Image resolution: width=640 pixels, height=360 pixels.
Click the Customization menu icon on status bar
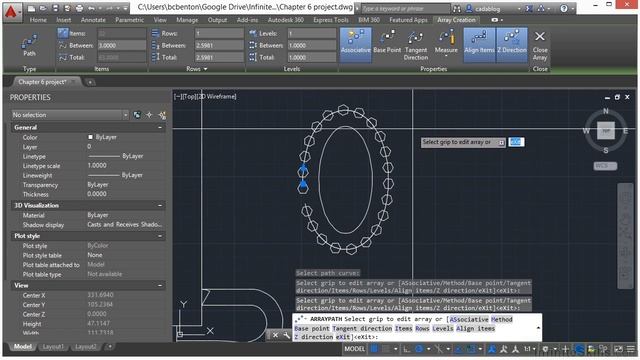point(631,349)
